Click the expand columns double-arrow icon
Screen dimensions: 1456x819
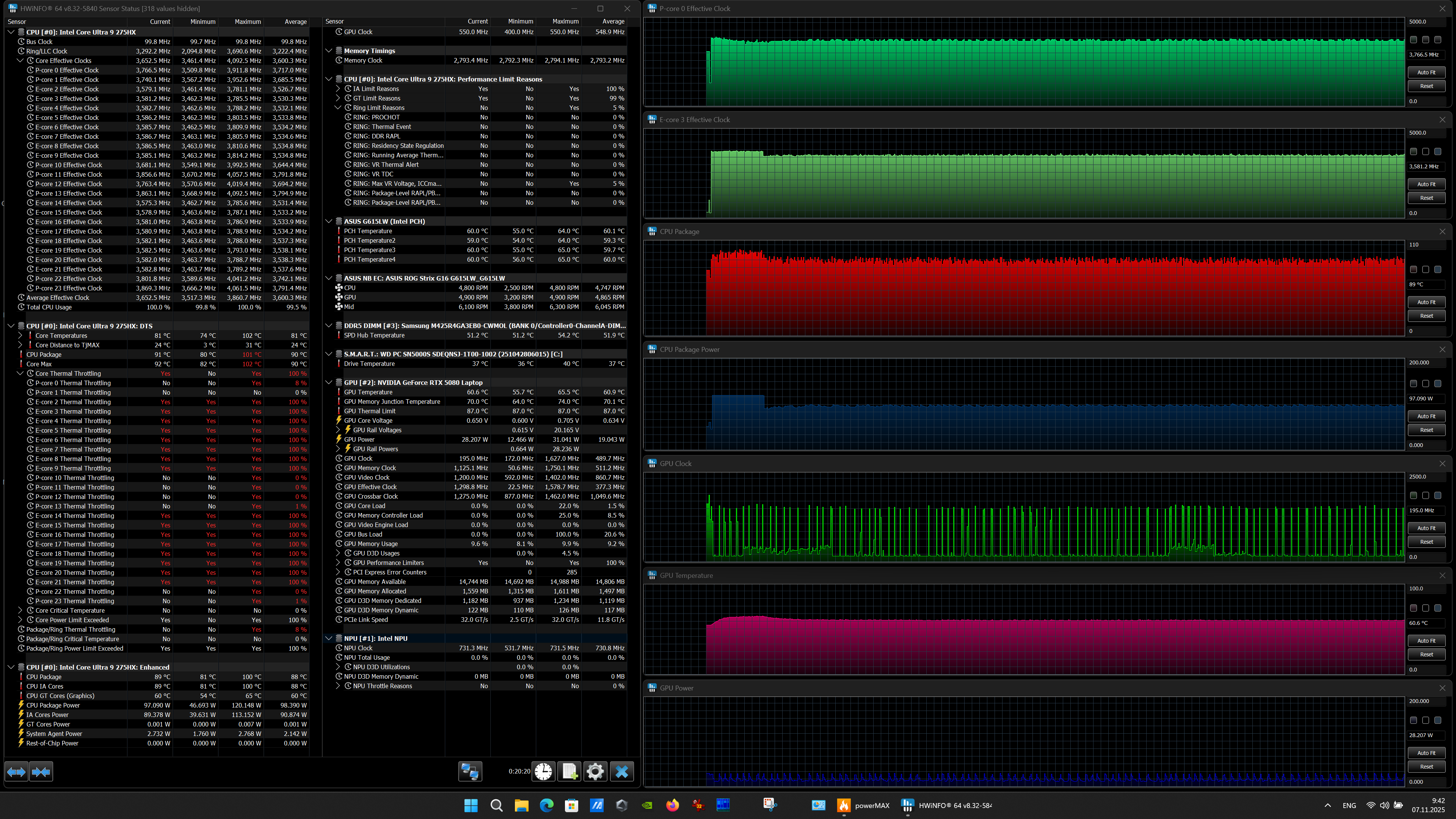pos(16,772)
